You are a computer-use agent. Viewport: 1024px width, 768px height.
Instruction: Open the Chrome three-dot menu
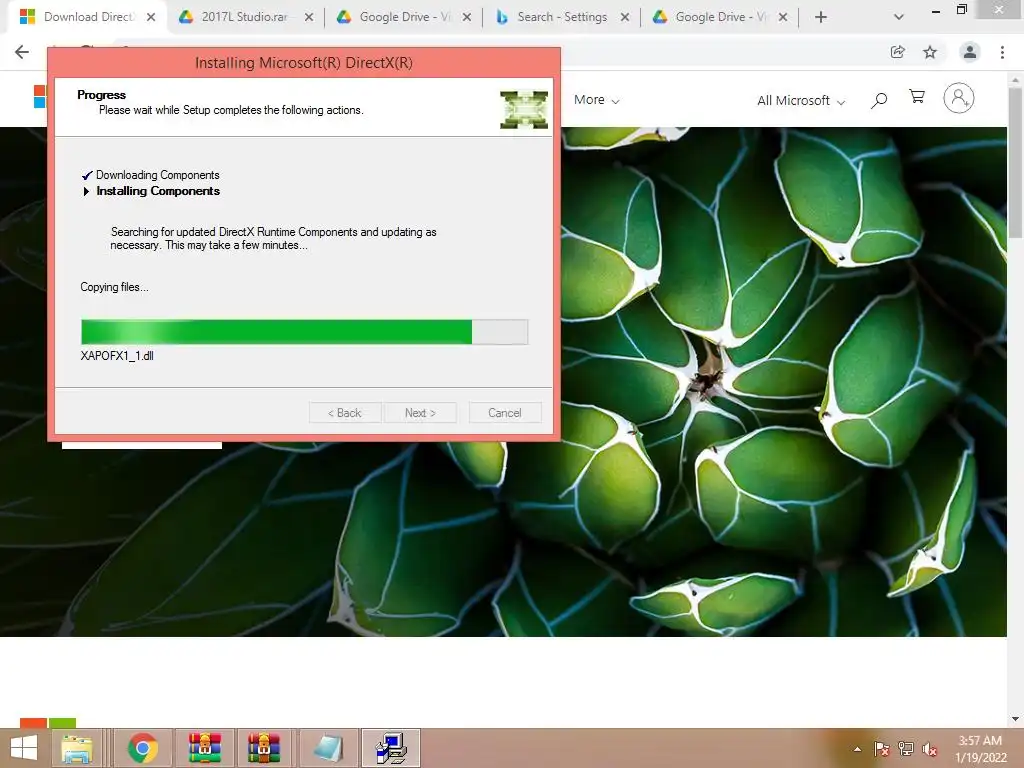click(1002, 52)
